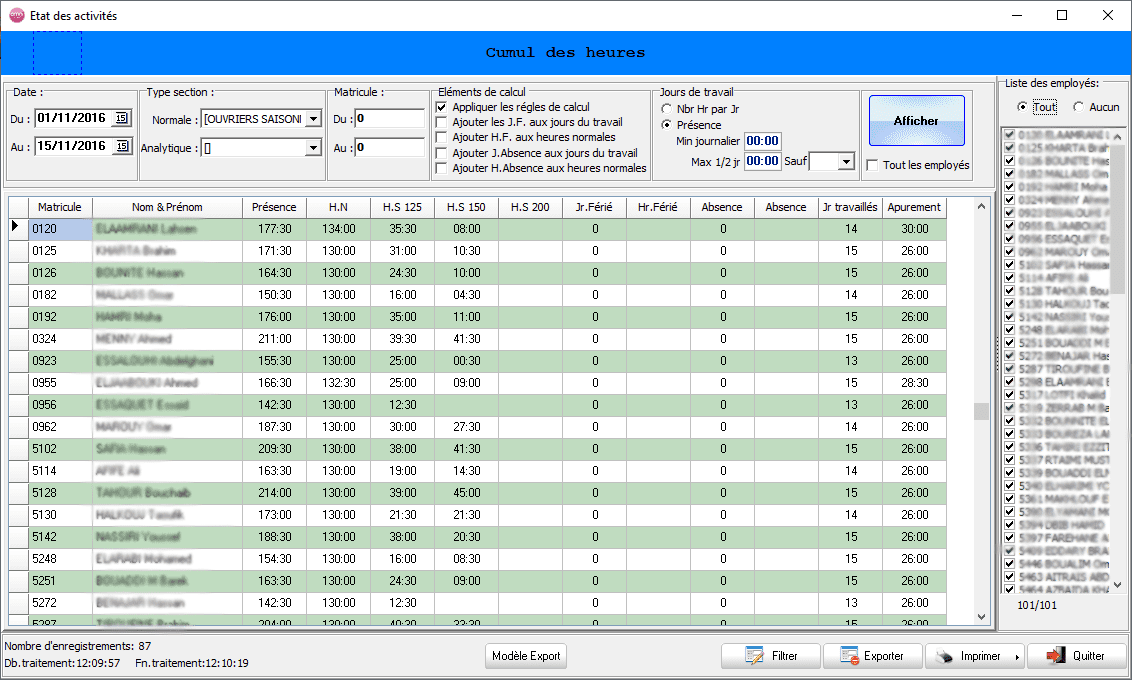Open the Analytique section dropdown
The height and width of the screenshot is (680, 1132).
click(313, 148)
